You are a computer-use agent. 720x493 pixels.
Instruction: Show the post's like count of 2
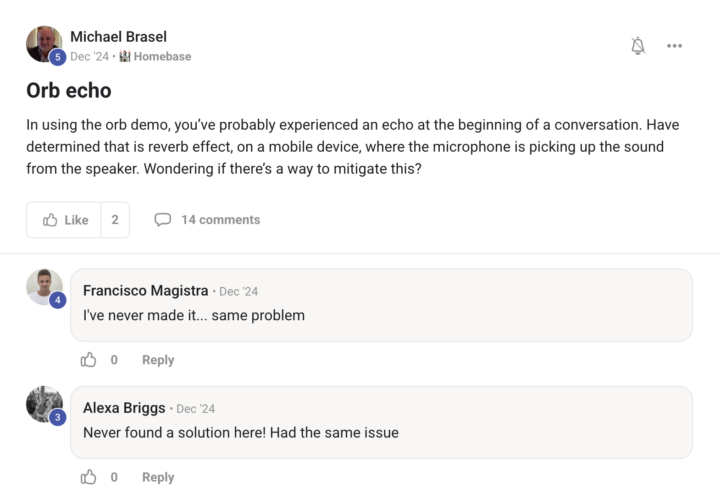[x=115, y=220]
